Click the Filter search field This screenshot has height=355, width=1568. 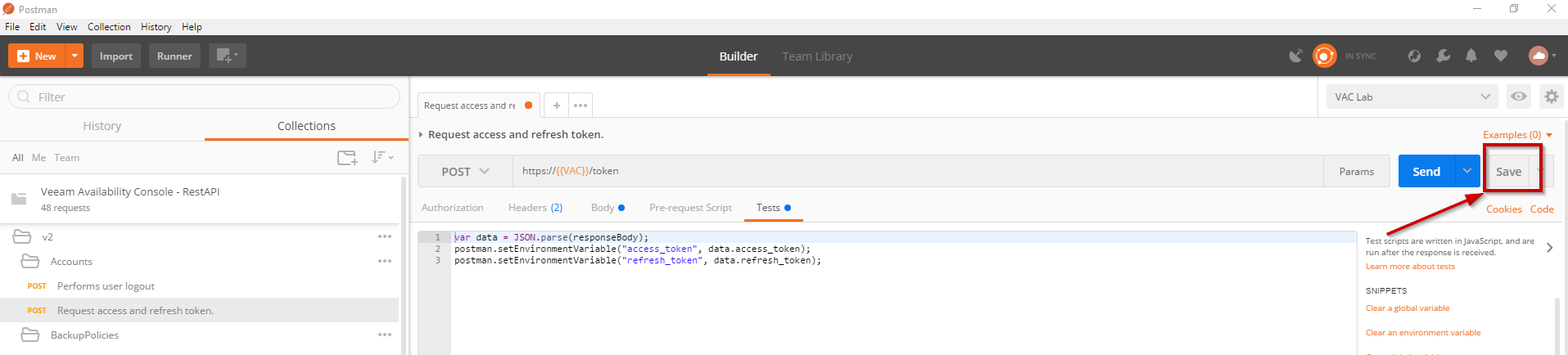click(204, 97)
